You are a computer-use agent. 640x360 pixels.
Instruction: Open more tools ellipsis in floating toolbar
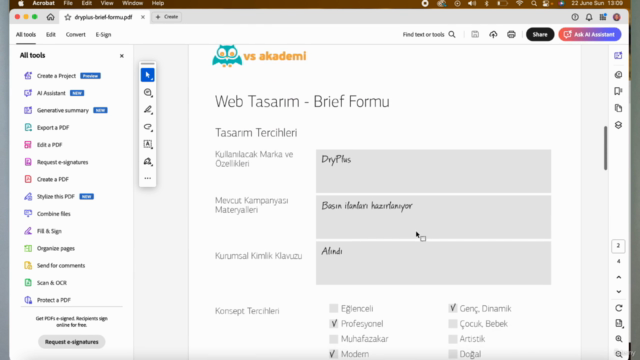(148, 178)
